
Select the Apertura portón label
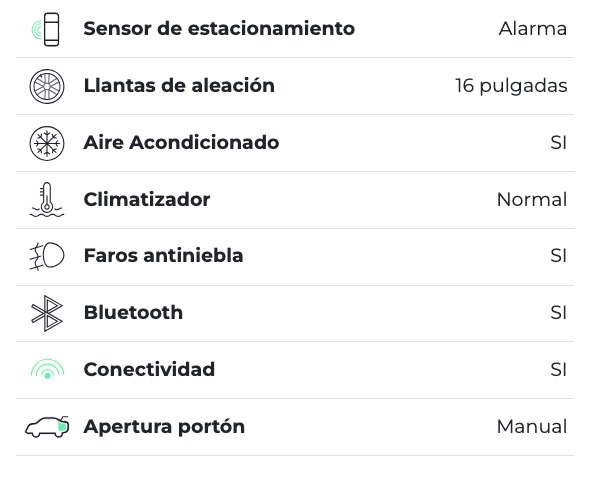click(164, 427)
